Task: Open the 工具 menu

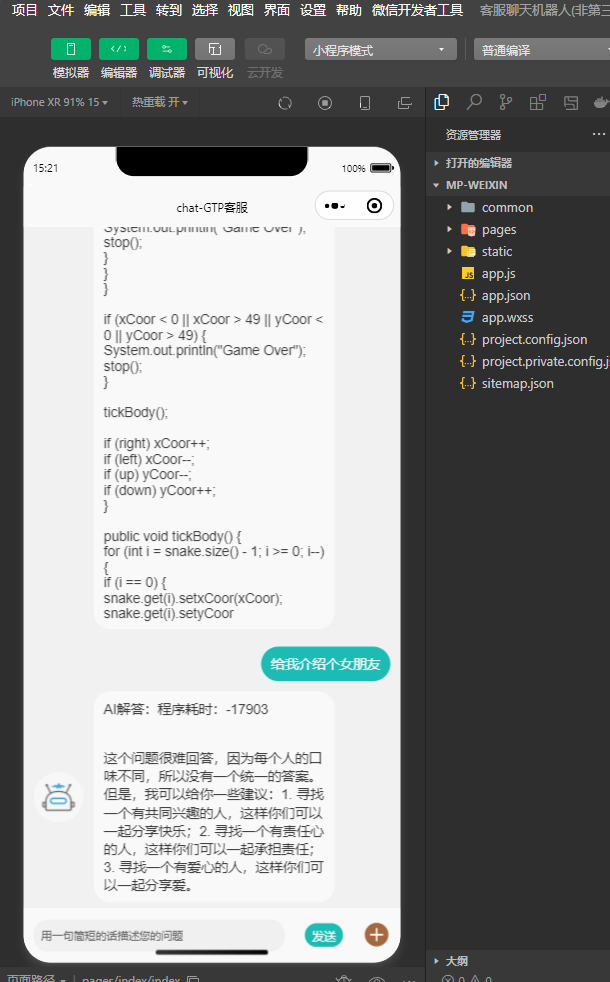Action: coord(133,10)
